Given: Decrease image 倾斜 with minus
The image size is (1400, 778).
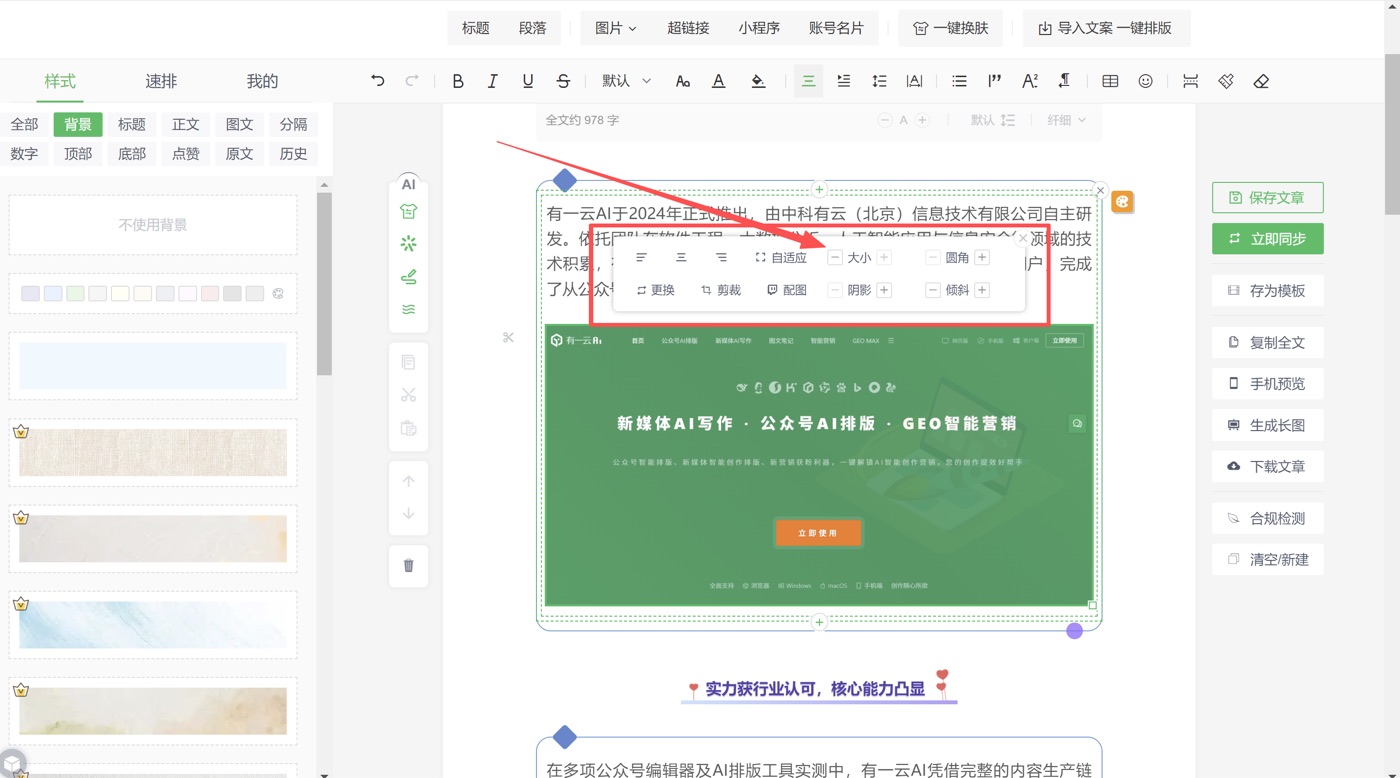Looking at the screenshot, I should point(932,290).
